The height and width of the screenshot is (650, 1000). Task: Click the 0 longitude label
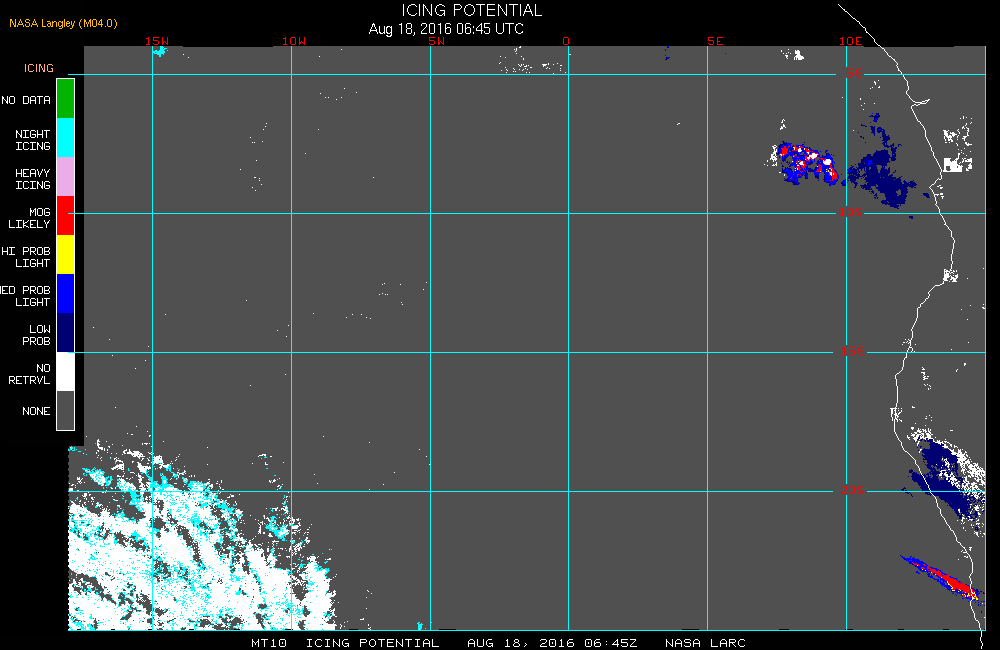(566, 41)
